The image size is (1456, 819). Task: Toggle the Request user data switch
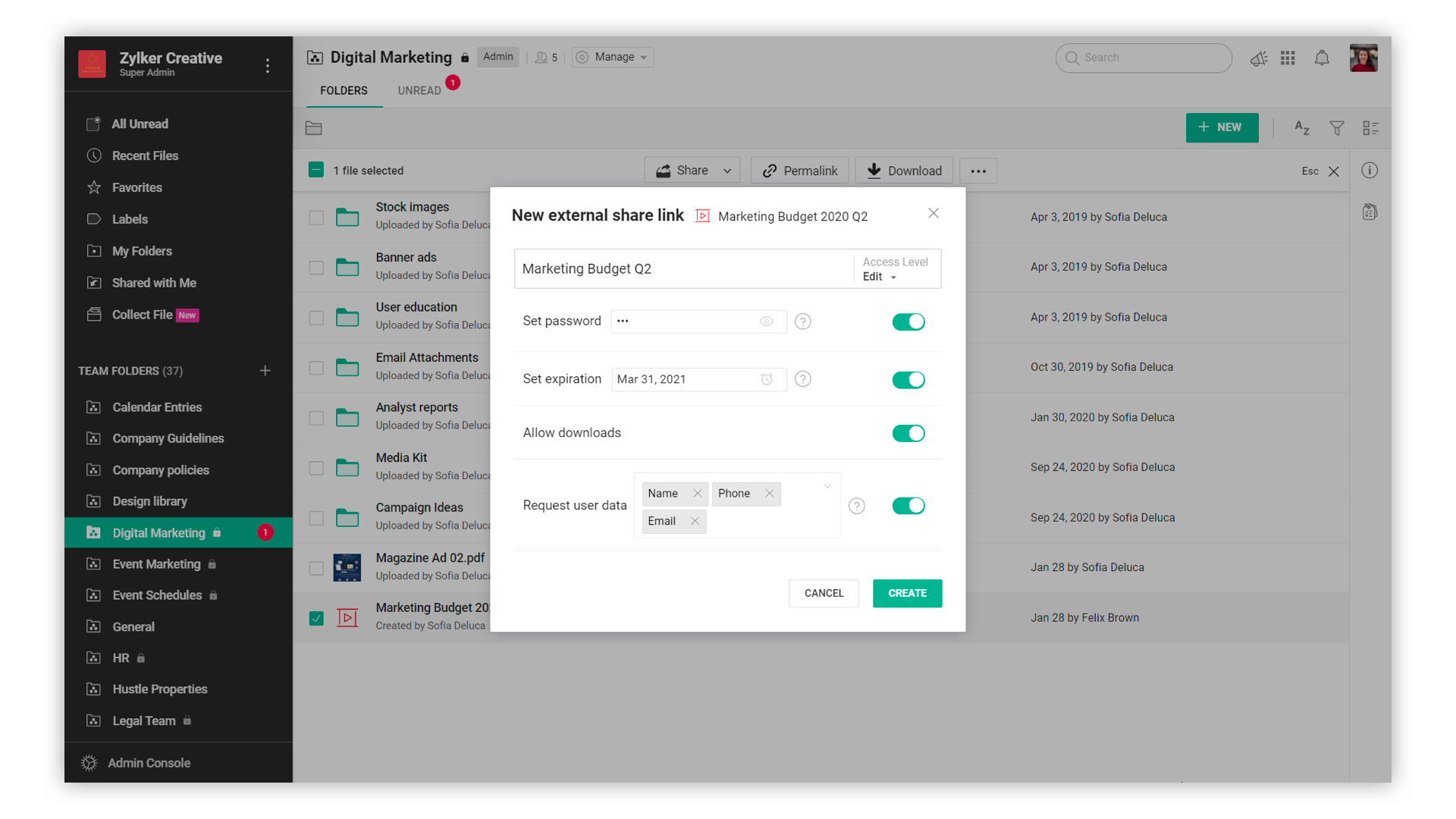pyautogui.click(x=908, y=506)
